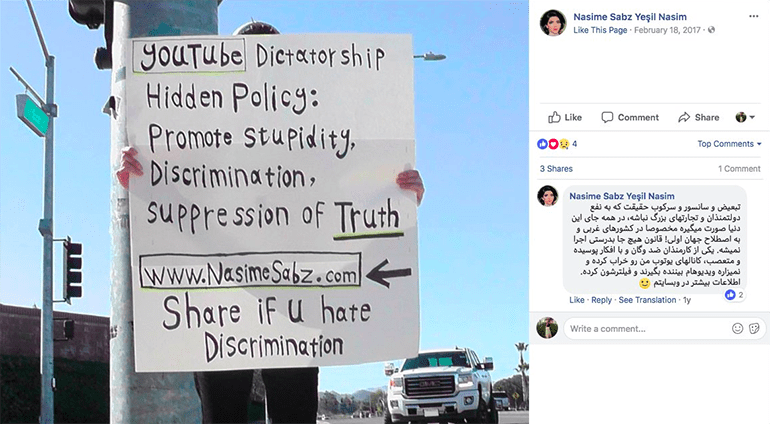View the 3 Shares list
The height and width of the screenshot is (424, 770).
556,169
